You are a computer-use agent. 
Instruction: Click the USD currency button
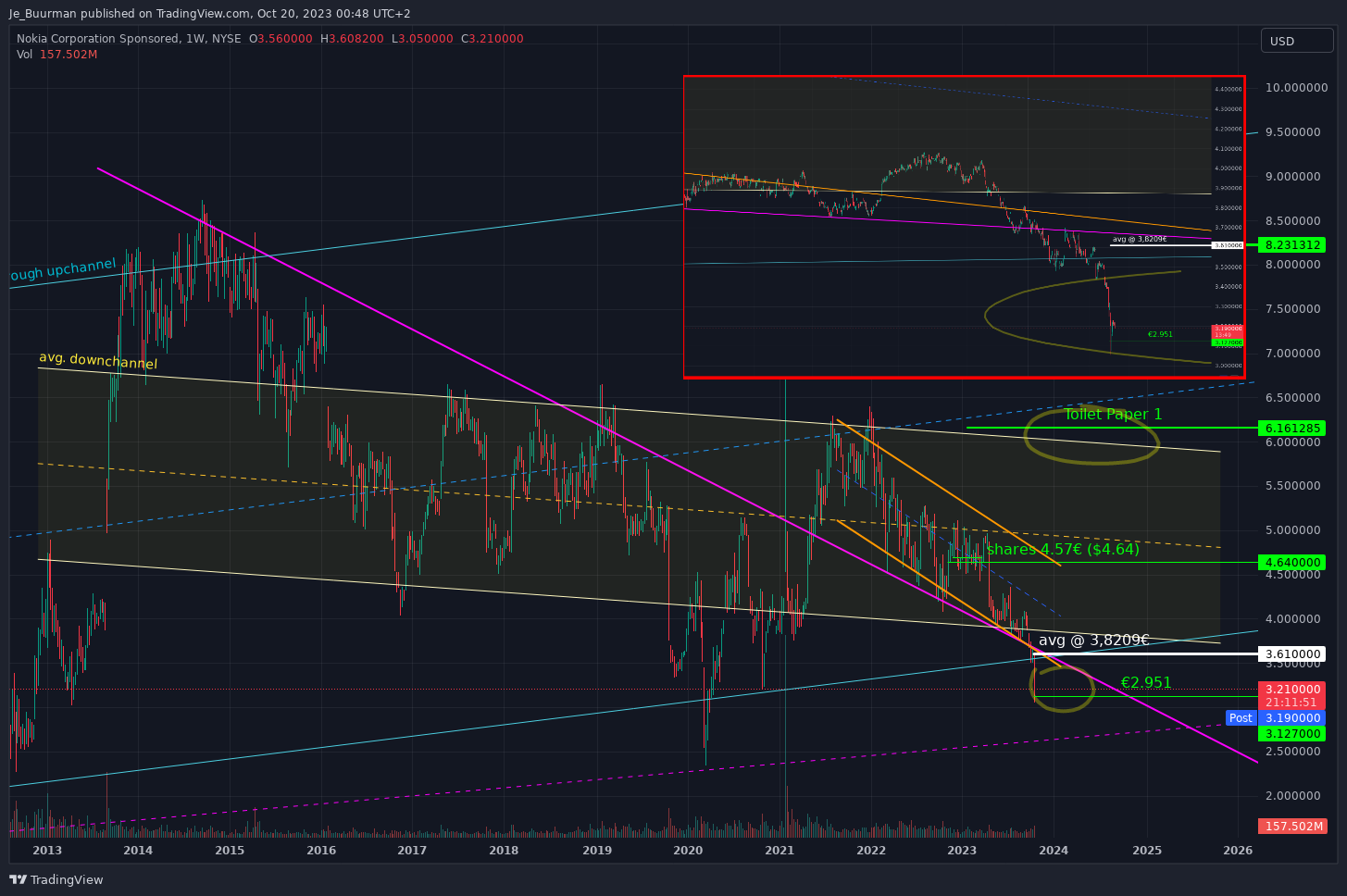click(x=1297, y=41)
